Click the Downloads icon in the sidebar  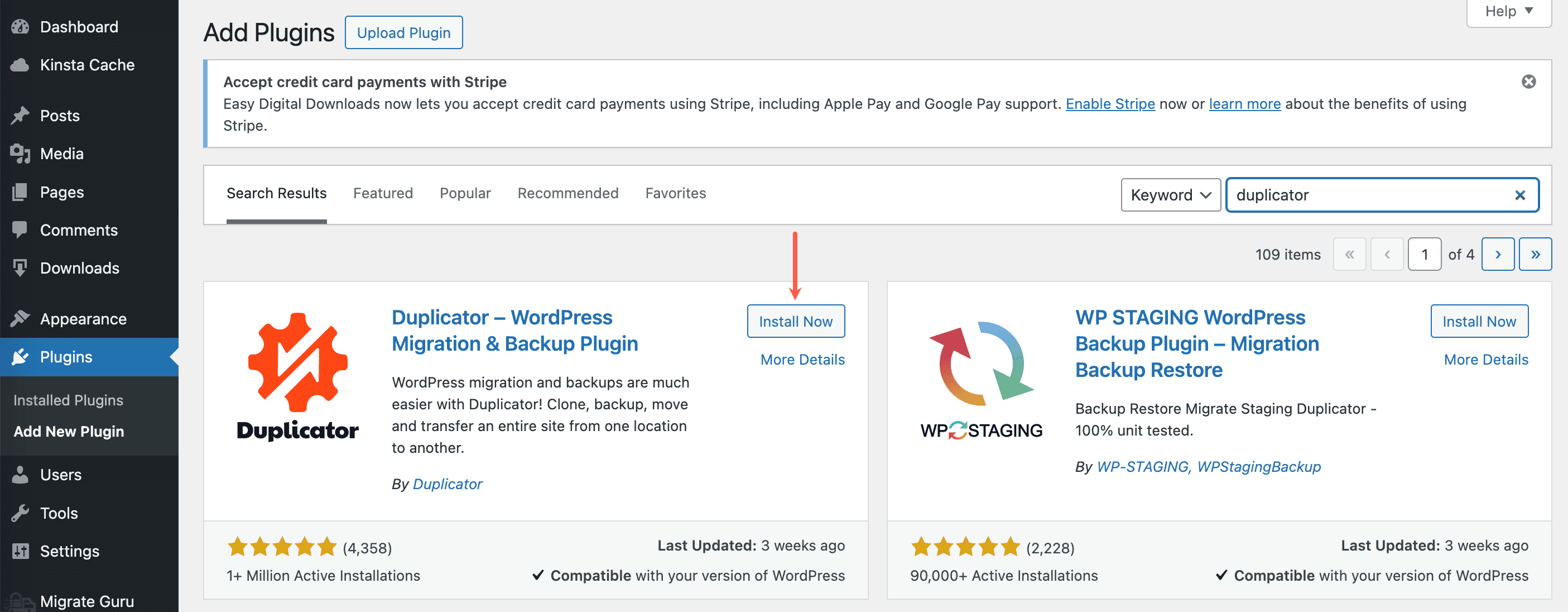21,268
